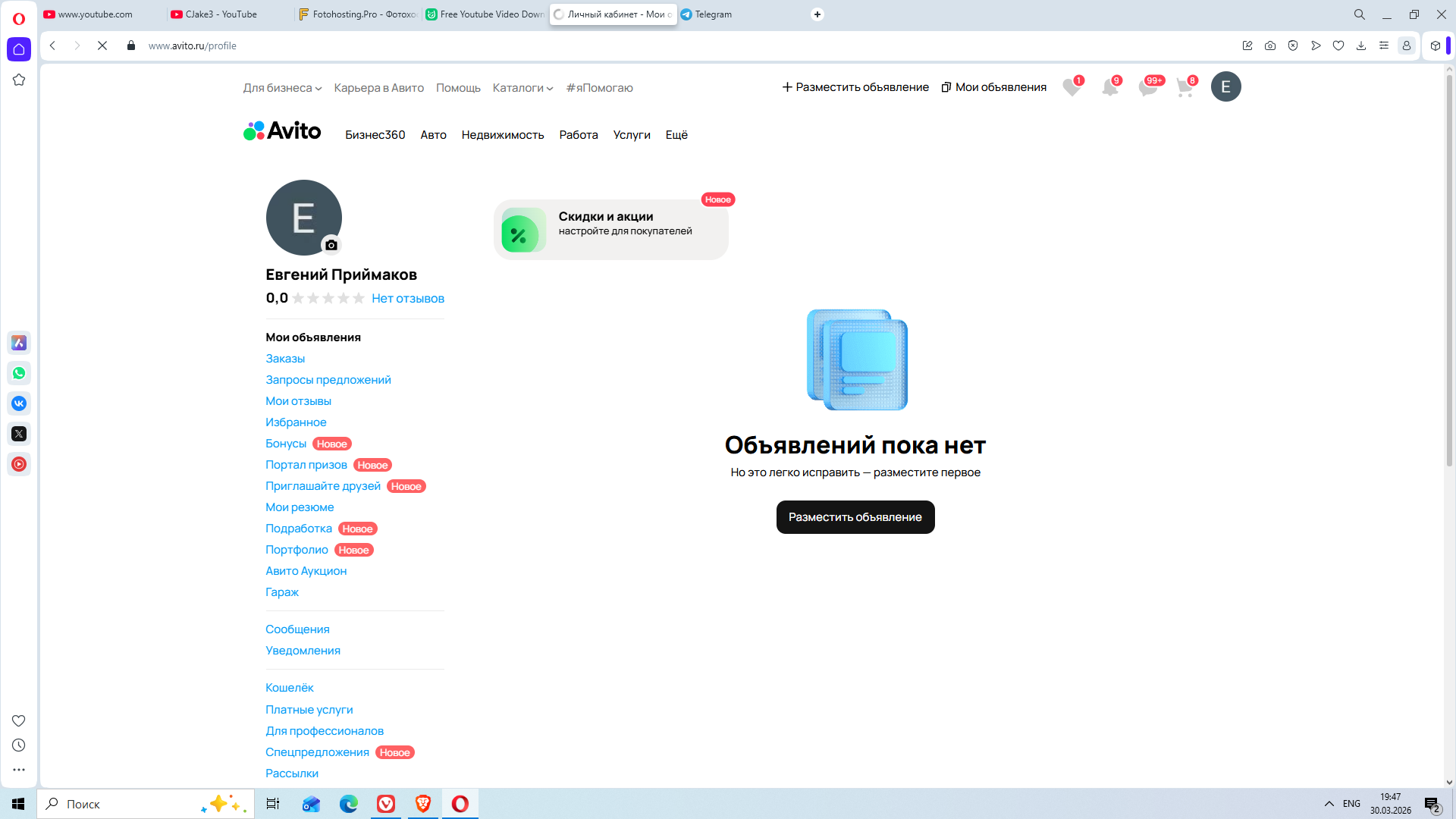This screenshot has height=819, width=1456.
Task: Open VK icon in Opera sidebar
Action: (x=19, y=403)
